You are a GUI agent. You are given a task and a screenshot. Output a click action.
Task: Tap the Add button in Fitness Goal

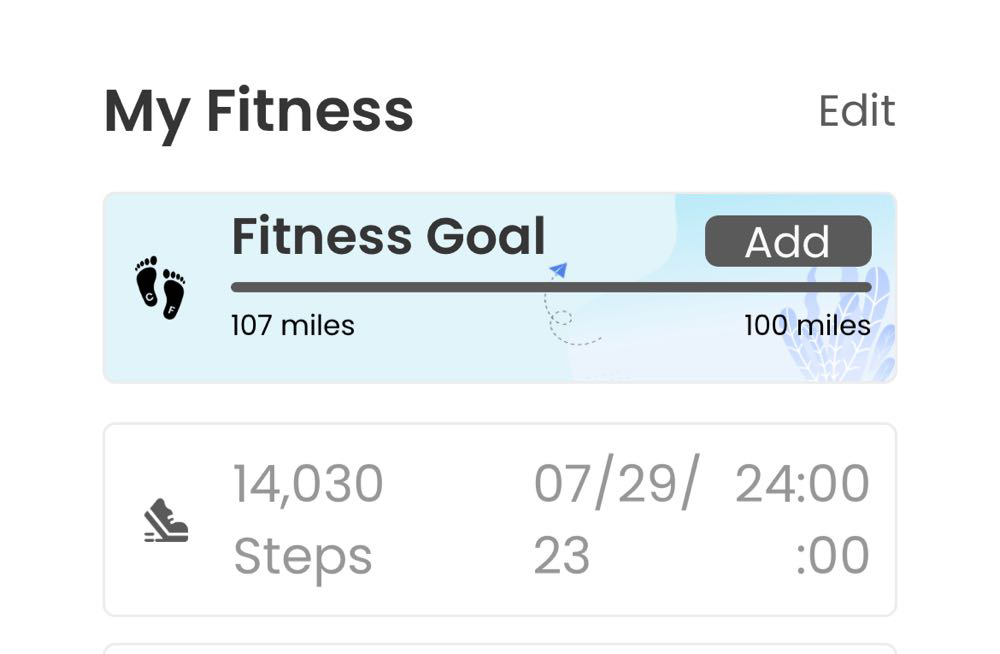coord(788,241)
